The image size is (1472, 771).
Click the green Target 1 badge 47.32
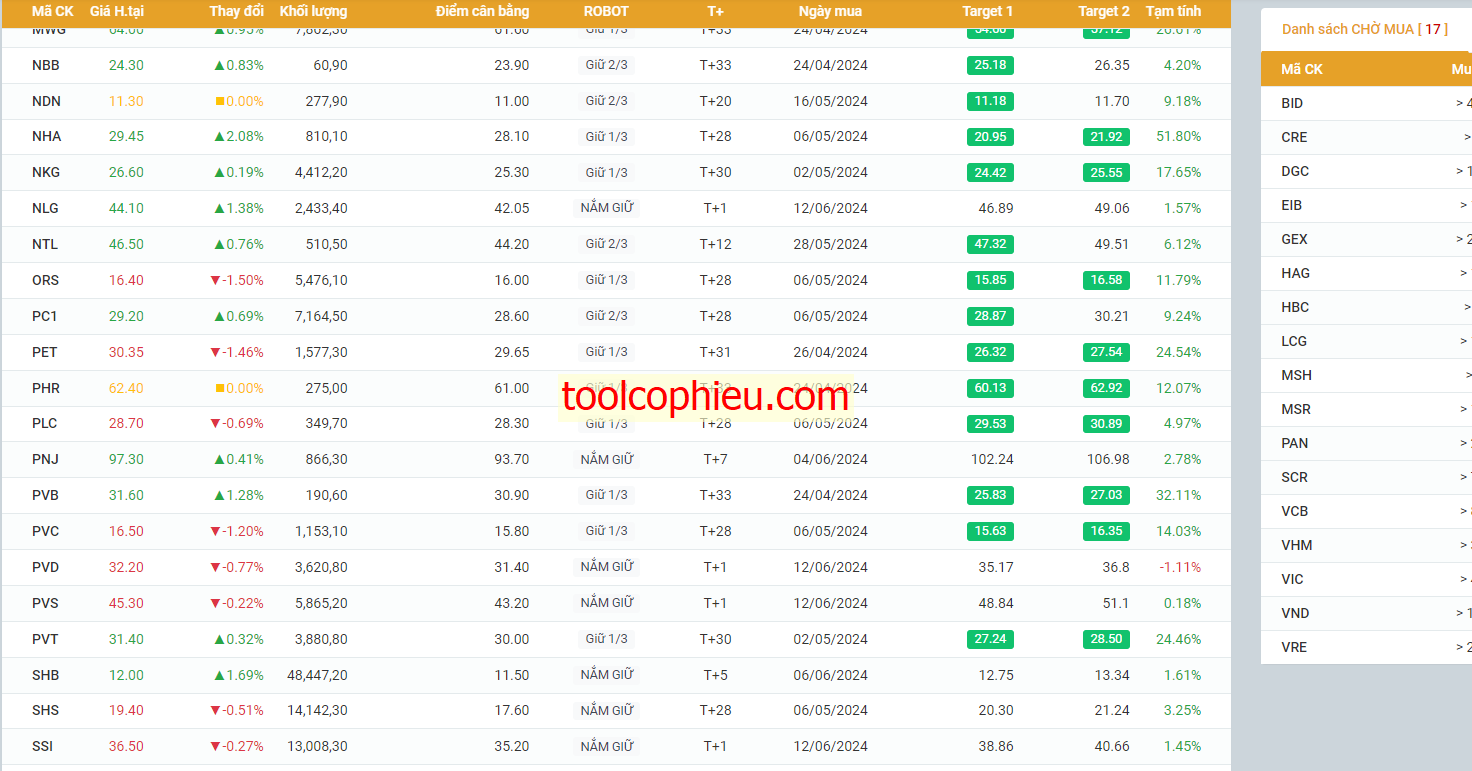point(990,244)
